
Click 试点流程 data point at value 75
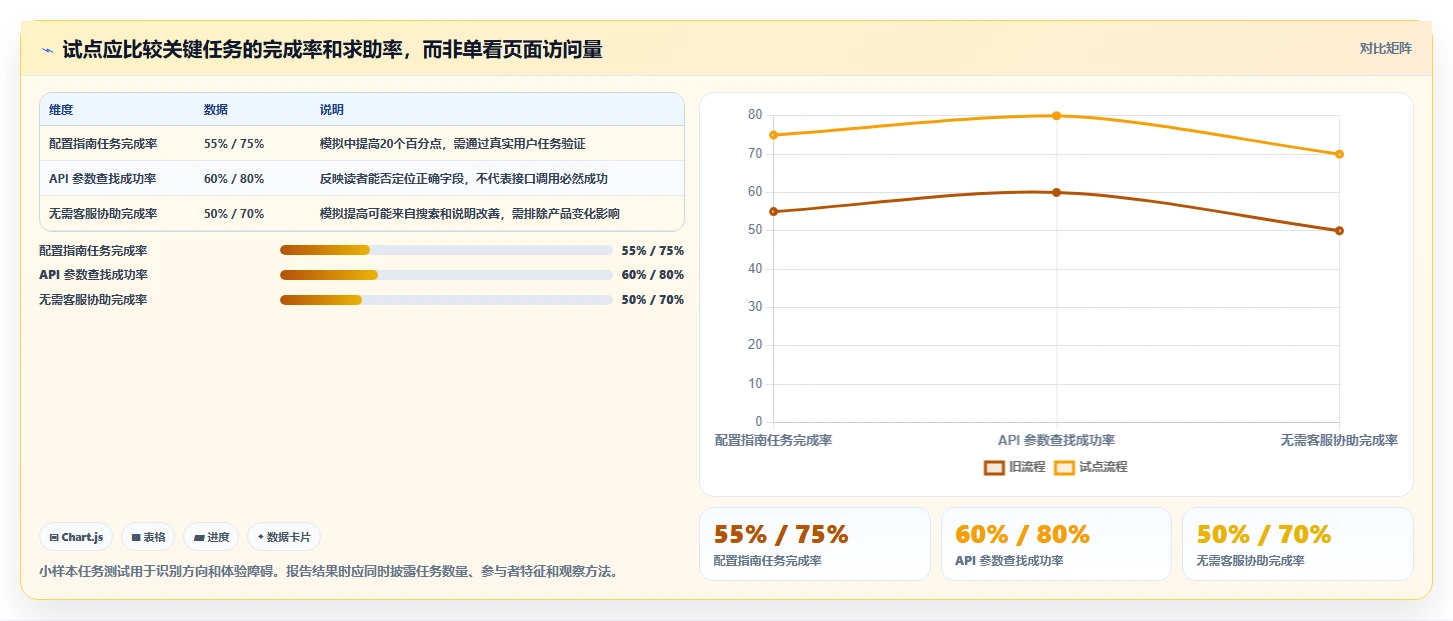(x=774, y=135)
